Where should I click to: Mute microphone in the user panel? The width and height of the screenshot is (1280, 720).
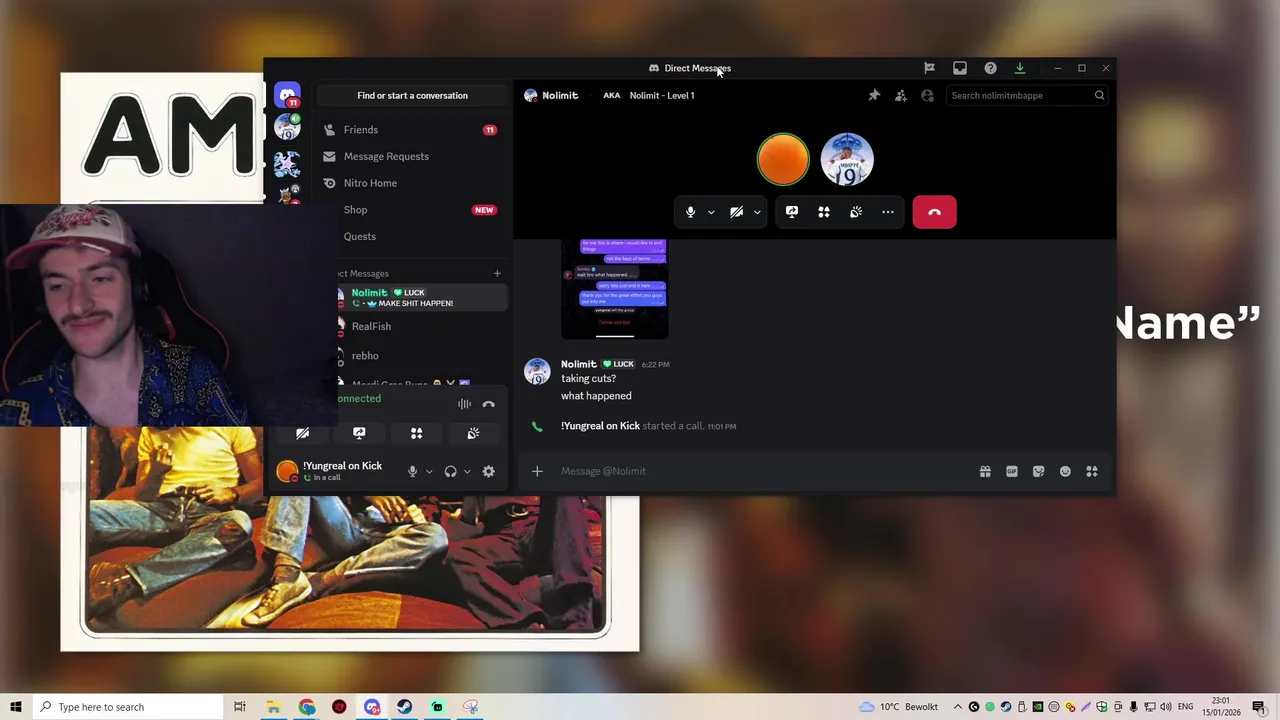pos(412,471)
